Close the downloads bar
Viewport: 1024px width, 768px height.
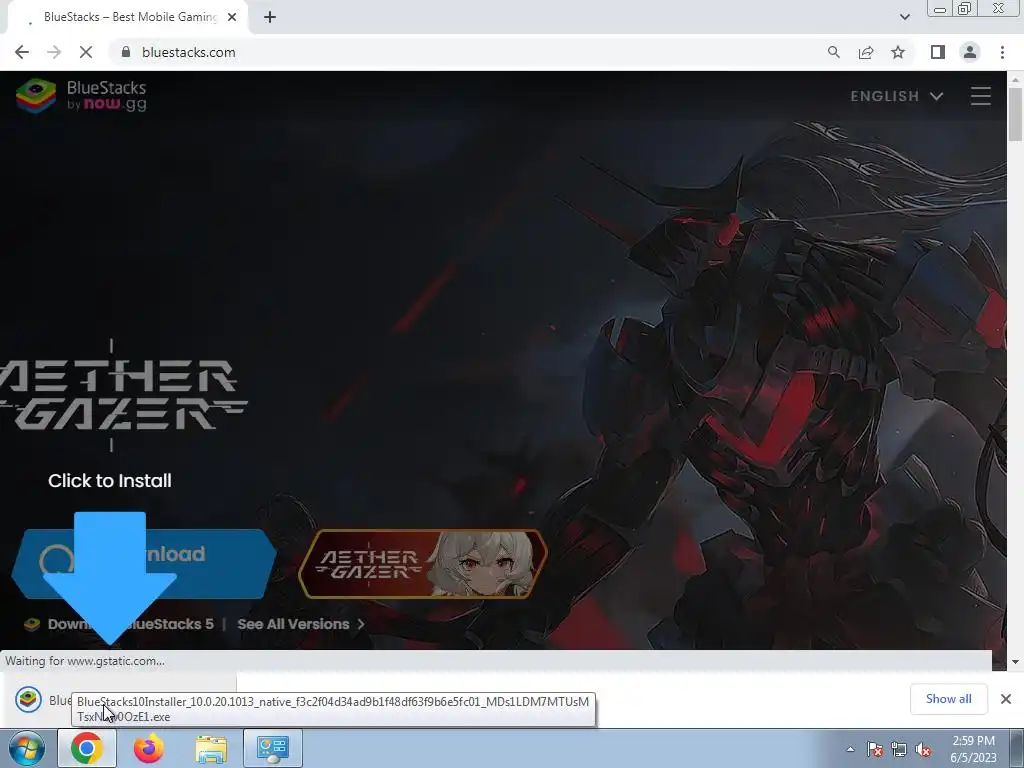click(1006, 699)
